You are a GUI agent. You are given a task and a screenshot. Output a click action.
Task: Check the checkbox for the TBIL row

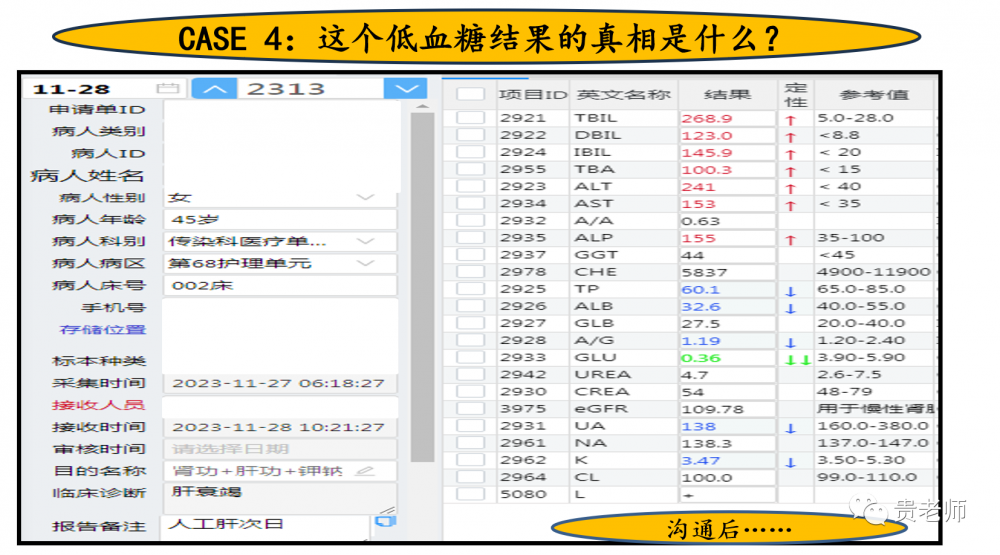470,118
